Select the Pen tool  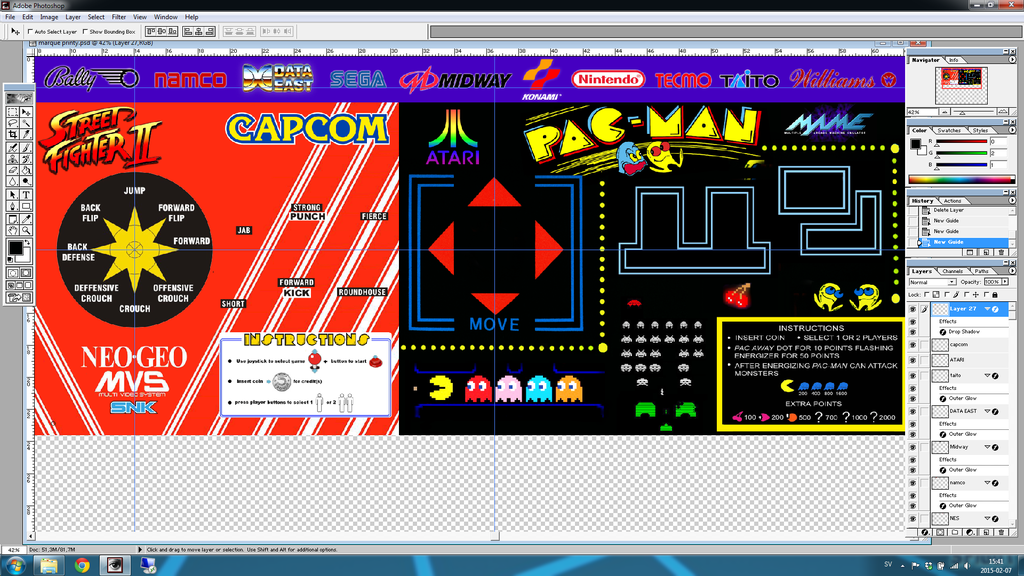coord(12,206)
